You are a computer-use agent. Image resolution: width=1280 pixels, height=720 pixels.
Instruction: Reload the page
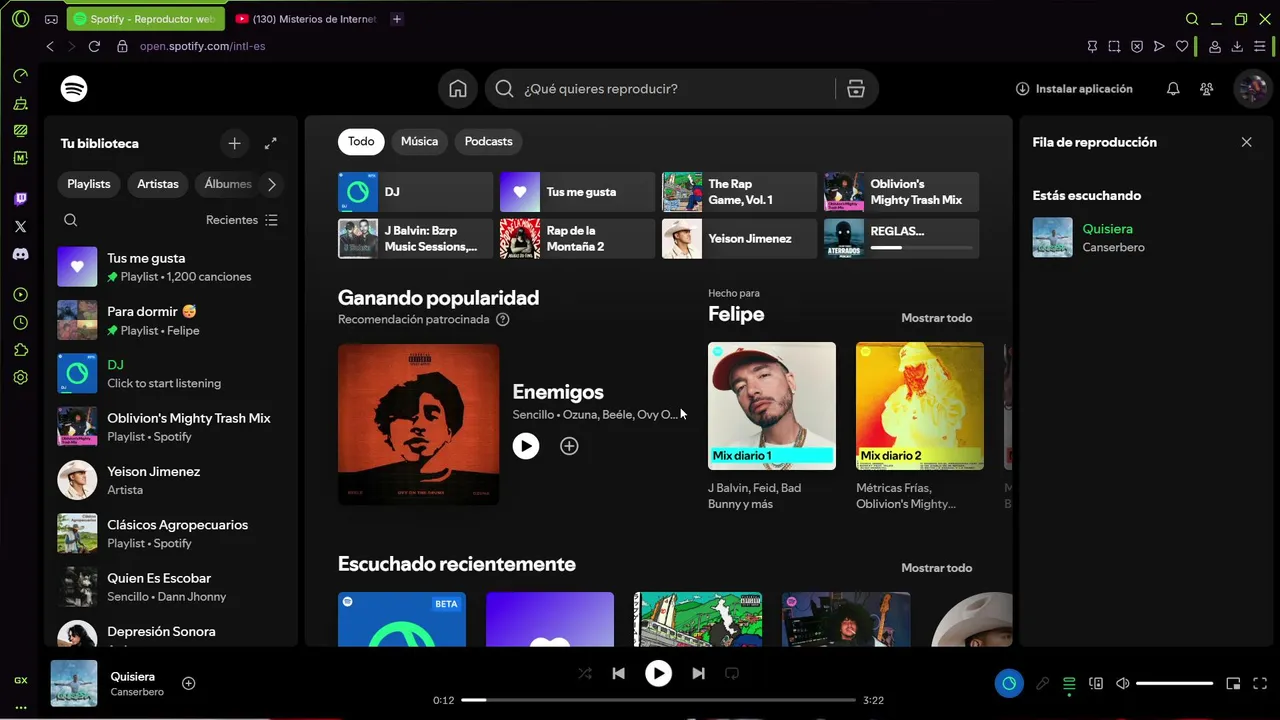coord(94,46)
